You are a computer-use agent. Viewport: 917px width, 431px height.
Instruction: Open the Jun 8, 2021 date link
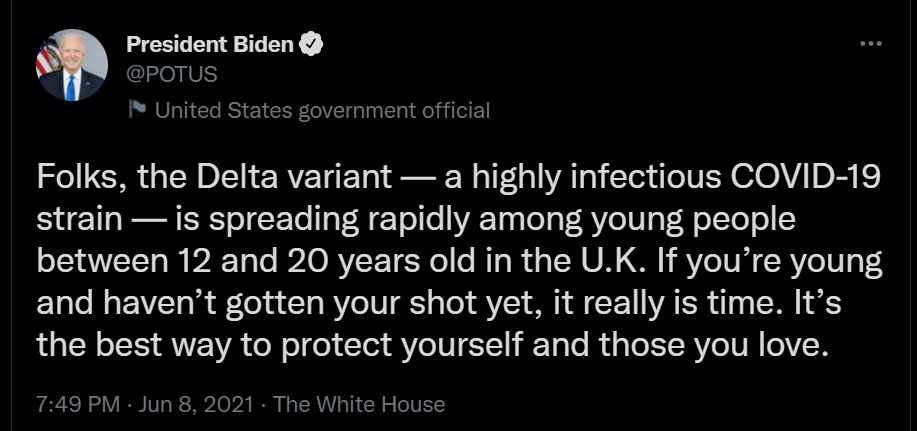pos(196,404)
